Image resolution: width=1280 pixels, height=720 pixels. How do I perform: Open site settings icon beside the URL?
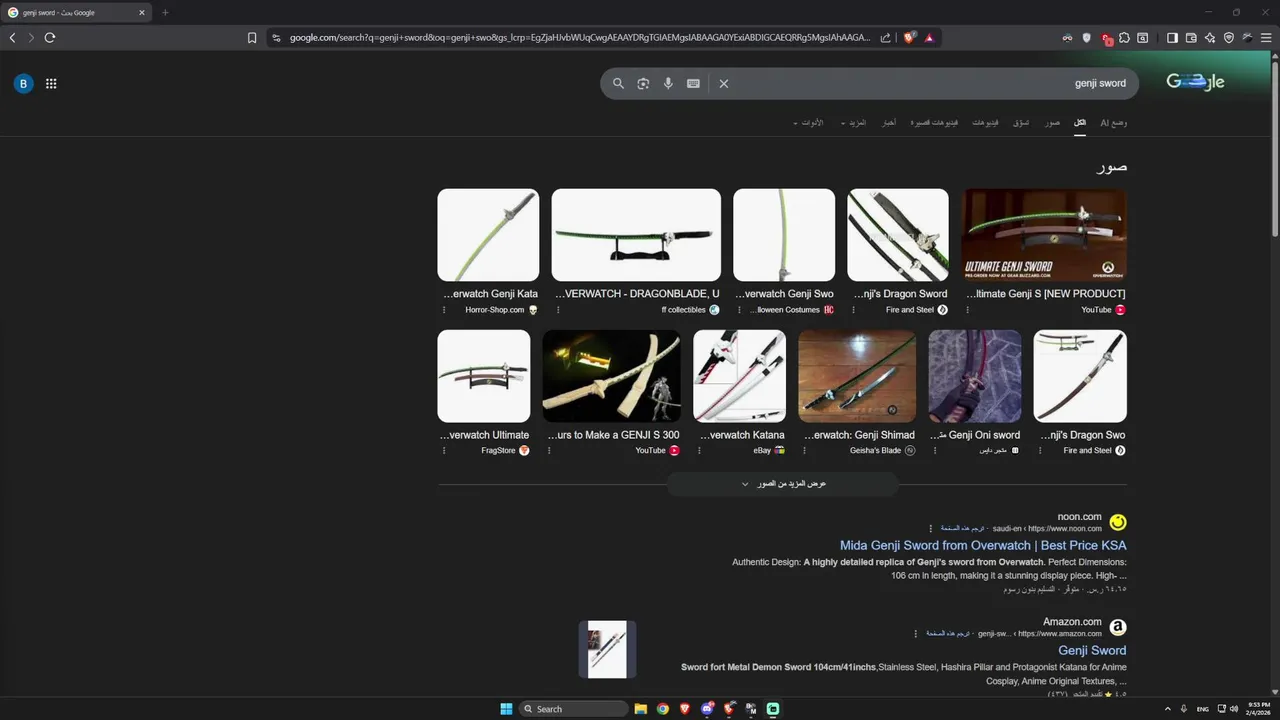click(276, 38)
